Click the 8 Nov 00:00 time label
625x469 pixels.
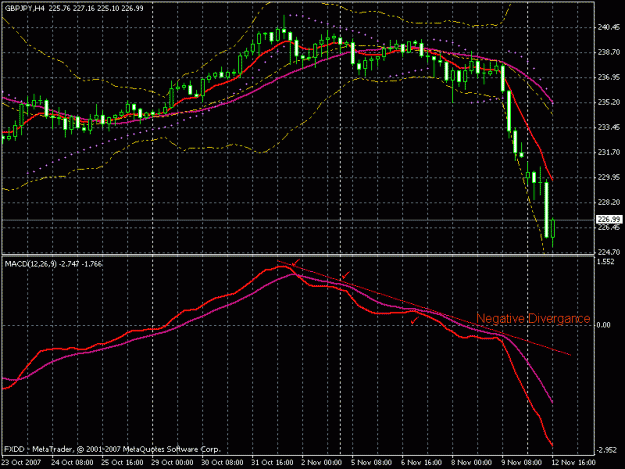coord(471,463)
